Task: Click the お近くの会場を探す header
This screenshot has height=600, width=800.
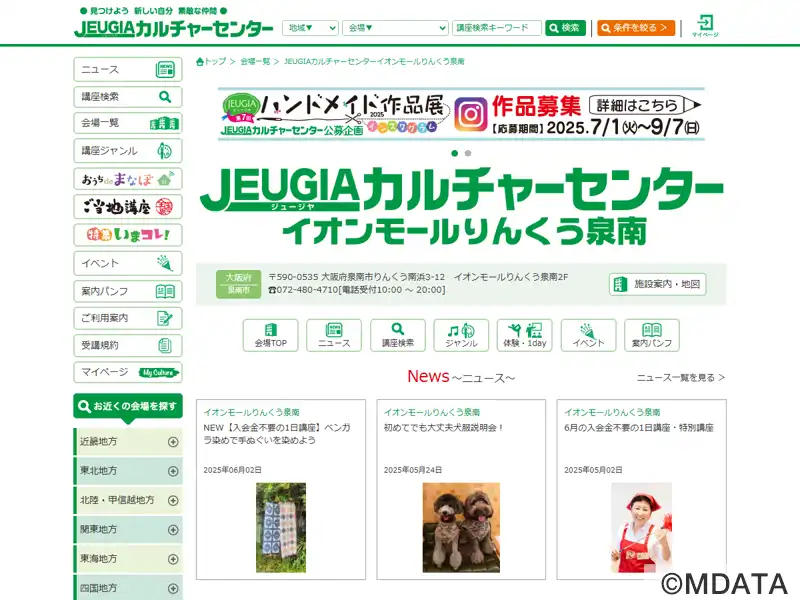Action: pyautogui.click(x=128, y=407)
